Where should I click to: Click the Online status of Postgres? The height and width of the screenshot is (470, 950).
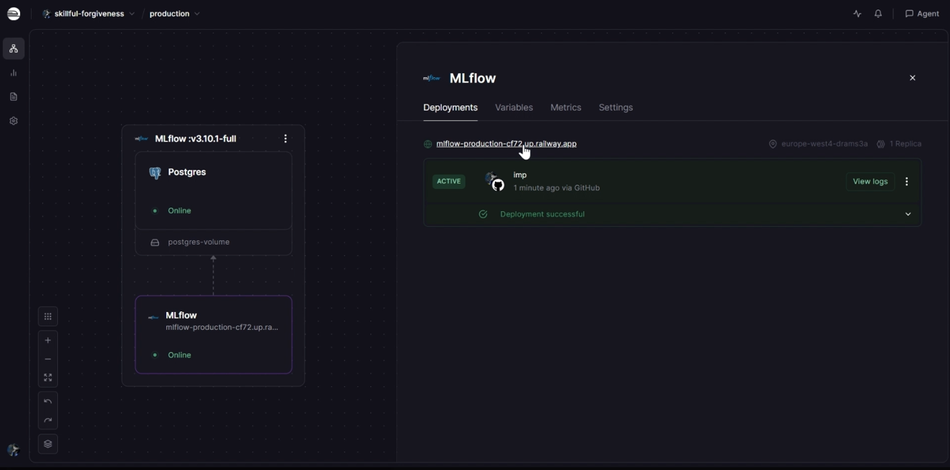coord(179,211)
